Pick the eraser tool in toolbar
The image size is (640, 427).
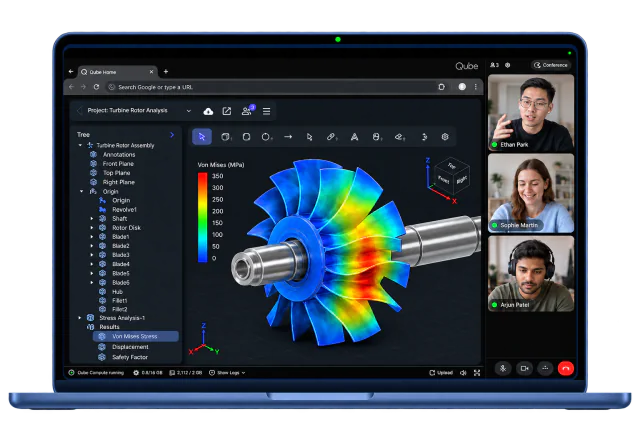pos(400,137)
